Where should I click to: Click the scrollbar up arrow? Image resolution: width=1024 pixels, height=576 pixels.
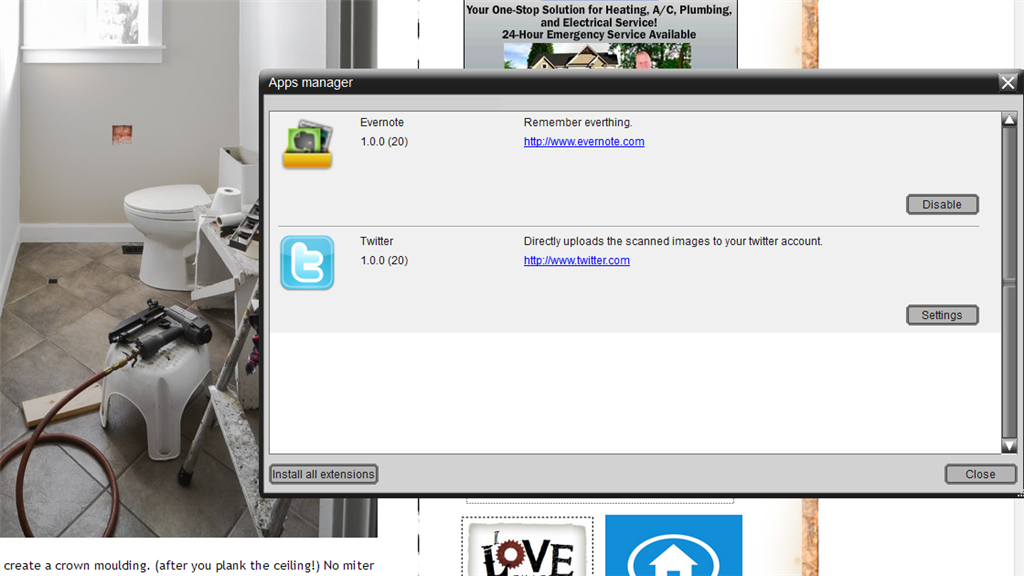[1010, 118]
